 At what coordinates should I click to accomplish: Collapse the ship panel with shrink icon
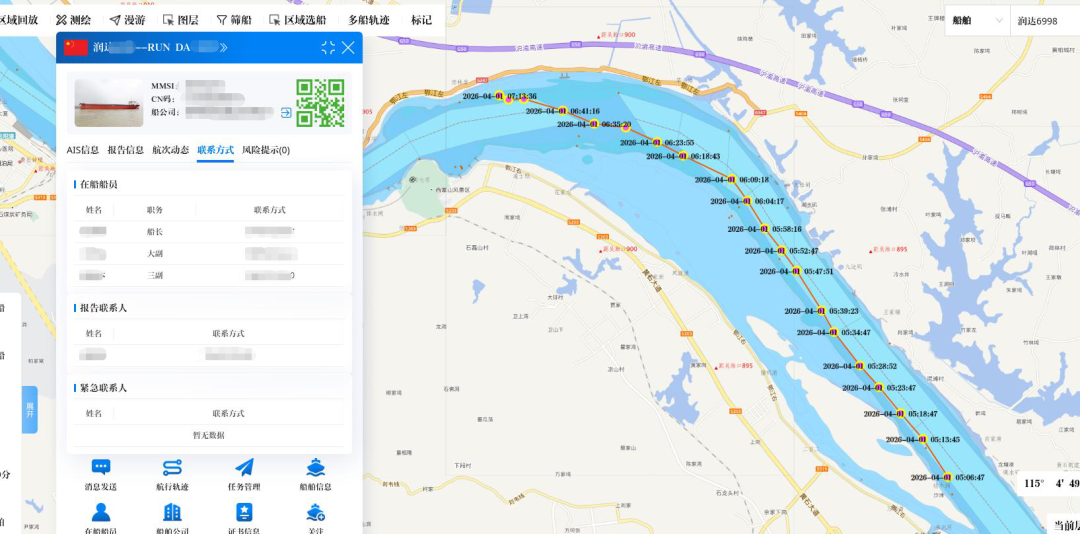[x=328, y=48]
